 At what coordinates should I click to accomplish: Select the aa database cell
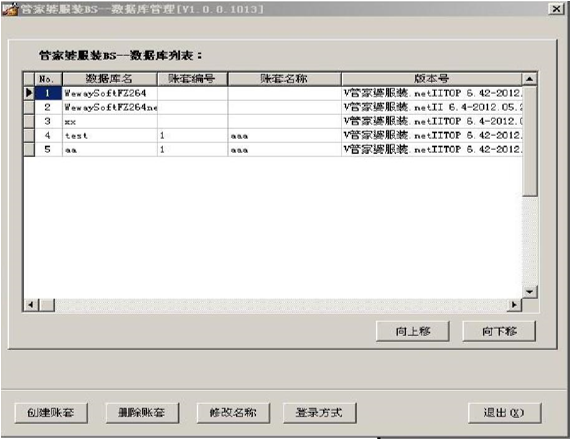click(110, 149)
